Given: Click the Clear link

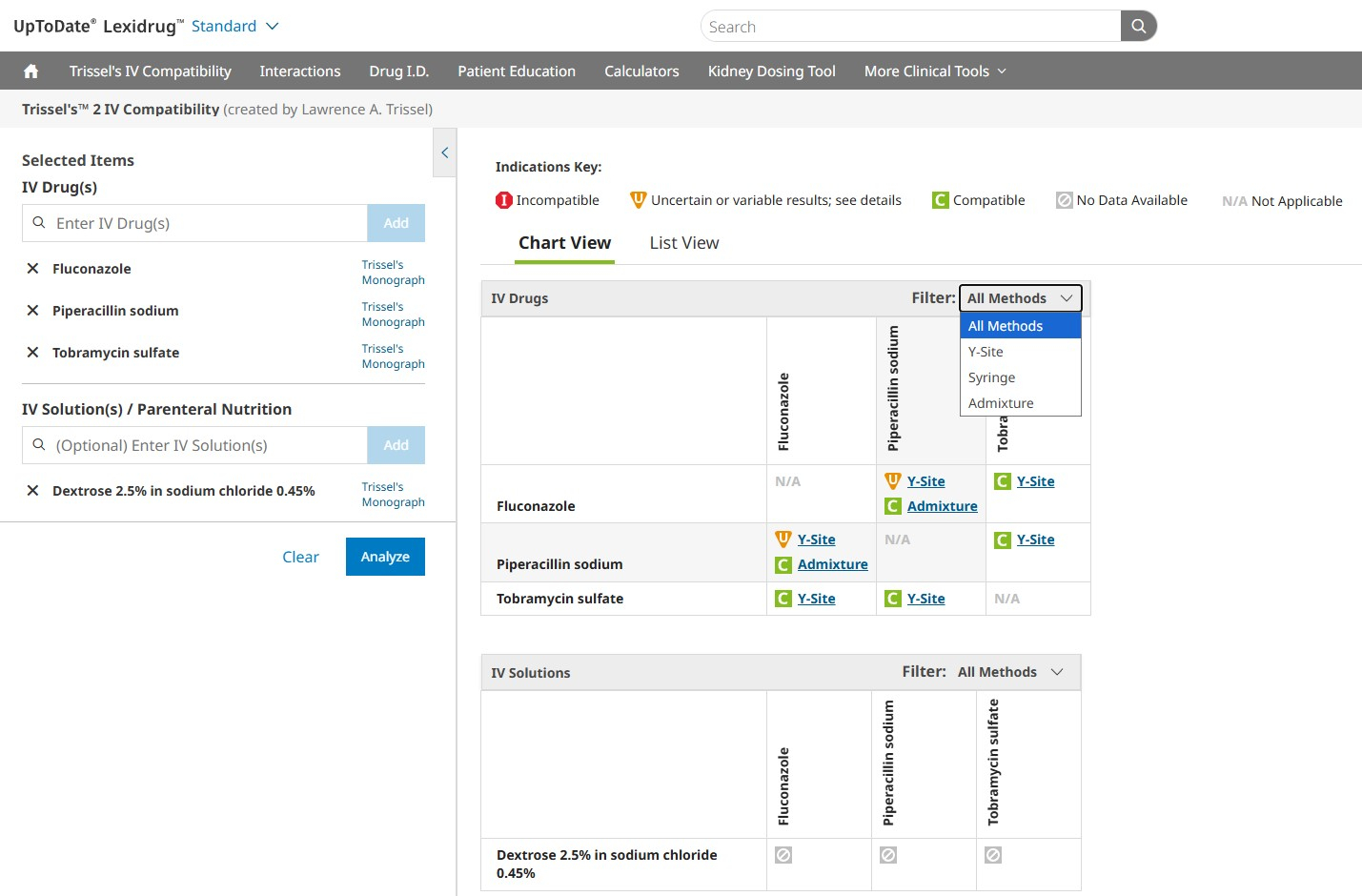Looking at the screenshot, I should (300, 557).
